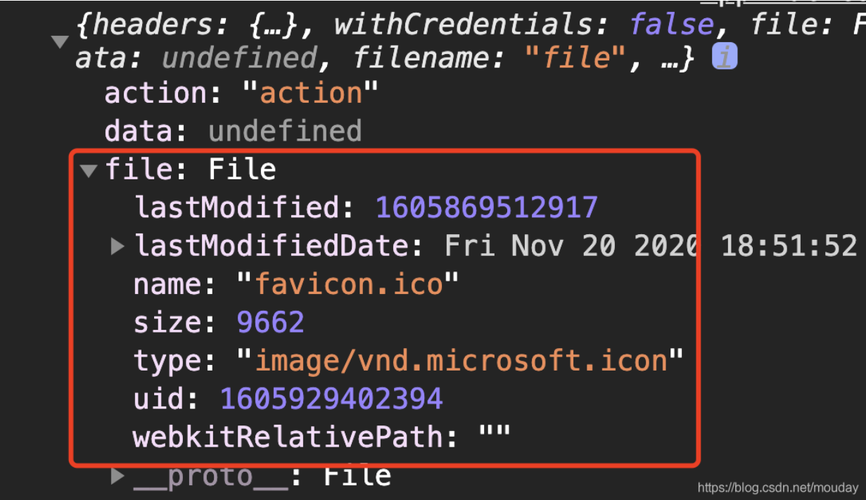Click the filename "file" preview string
This screenshot has height=500, width=866.
coord(575,57)
